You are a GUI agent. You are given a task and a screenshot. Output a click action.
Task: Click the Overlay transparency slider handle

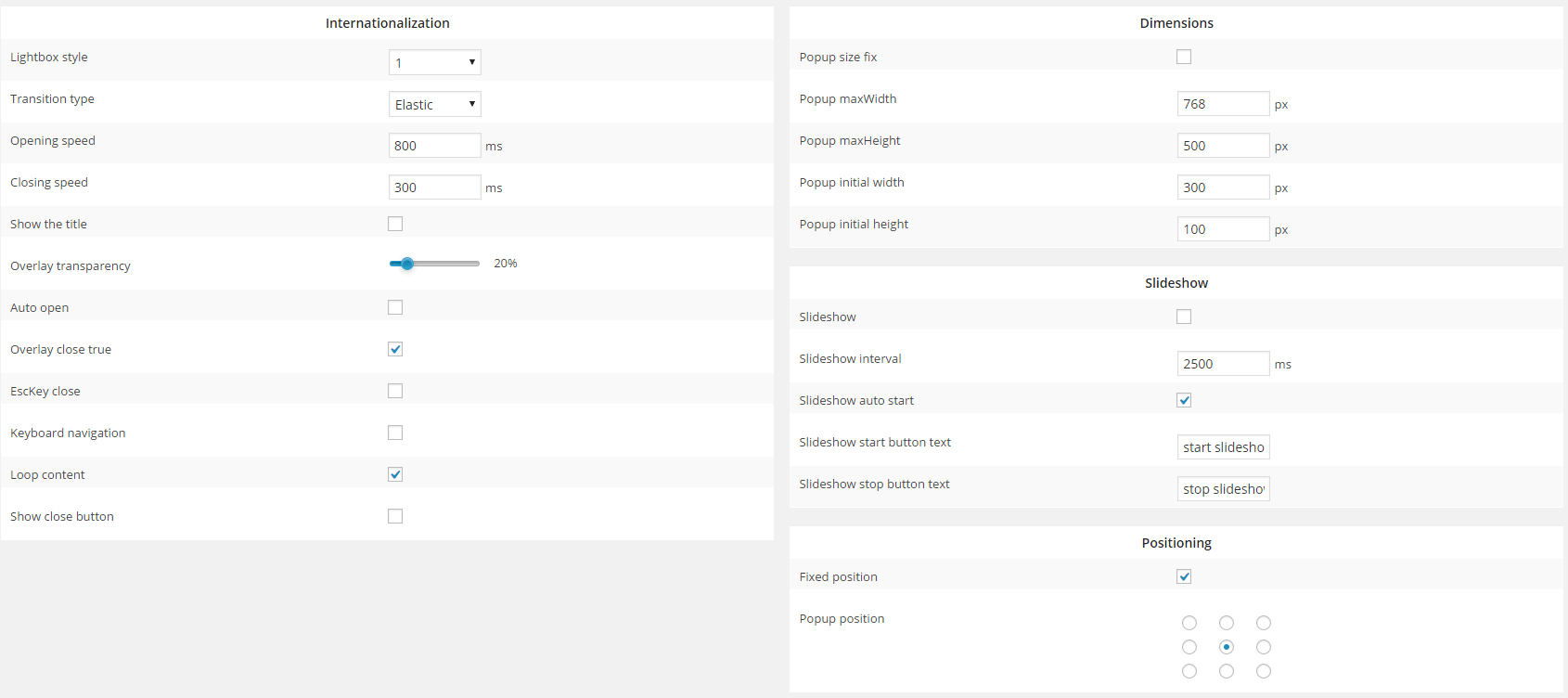tap(407, 264)
